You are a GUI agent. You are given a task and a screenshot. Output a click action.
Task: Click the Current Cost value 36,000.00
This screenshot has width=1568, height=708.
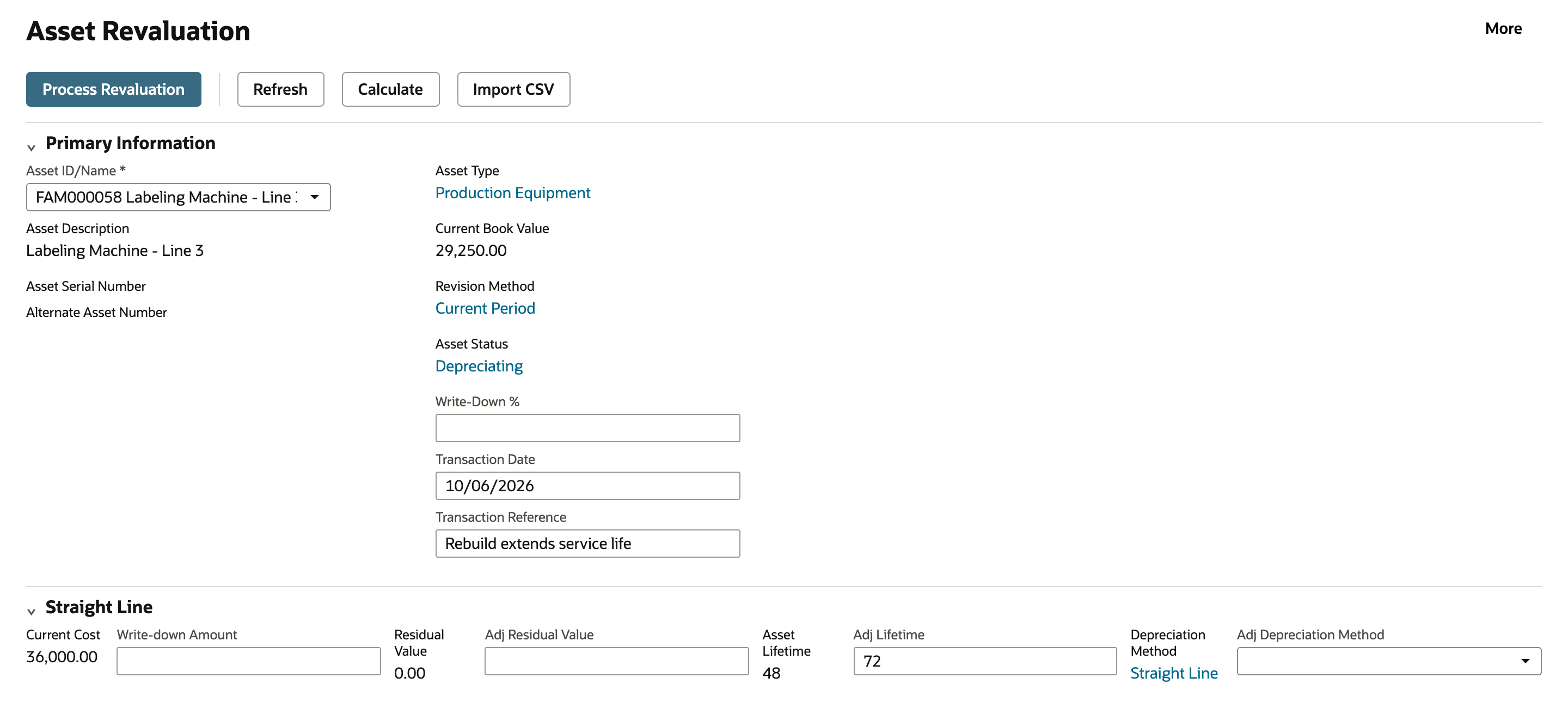coord(62,657)
